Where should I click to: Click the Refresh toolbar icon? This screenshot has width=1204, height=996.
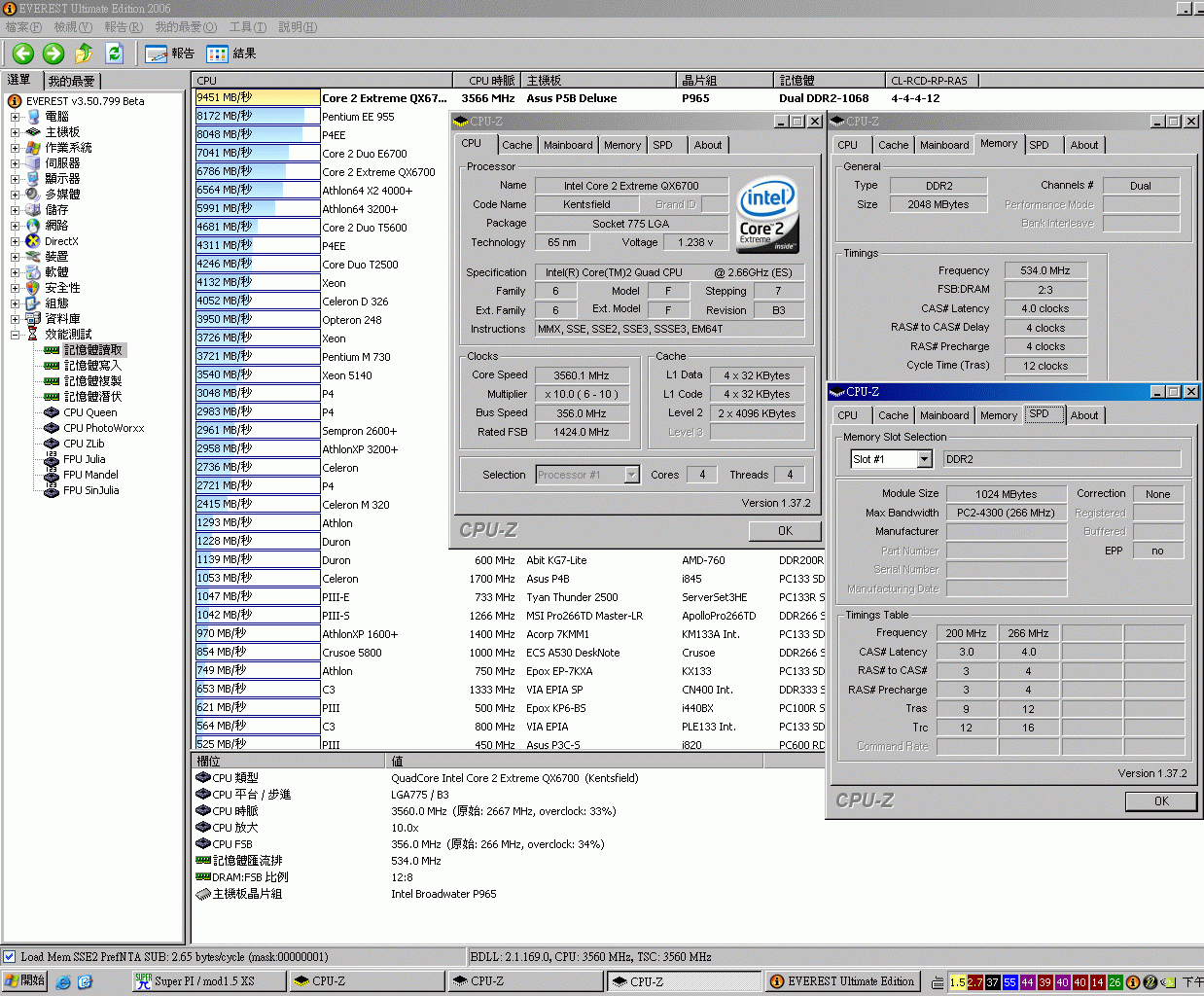click(x=114, y=53)
